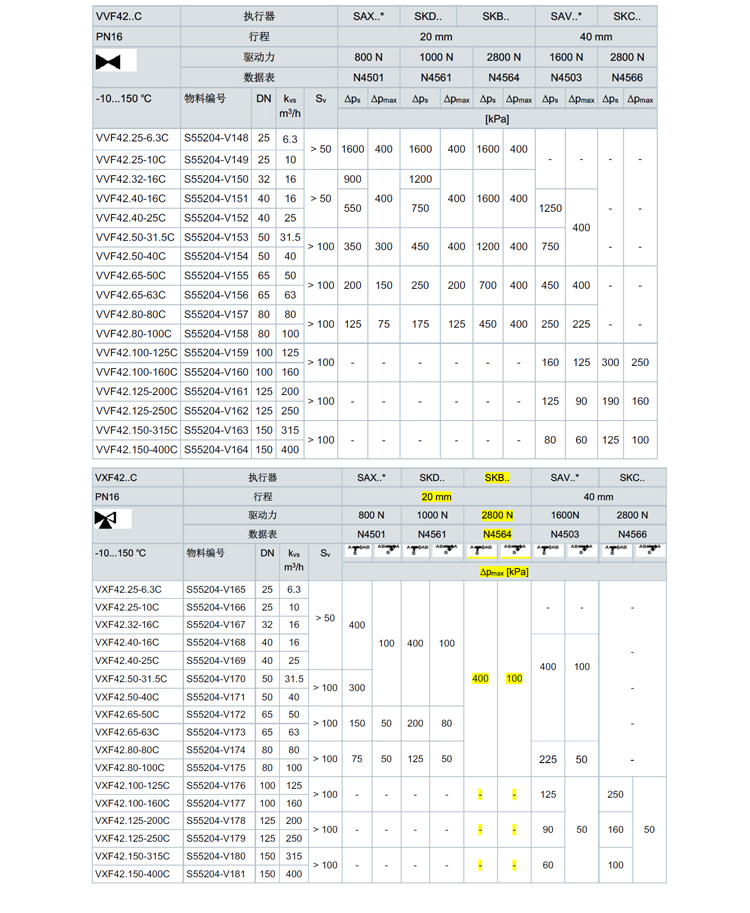The width and height of the screenshot is (750, 913).
Task: Click the [kPa] unit header in VVF table
Action: [x=497, y=119]
